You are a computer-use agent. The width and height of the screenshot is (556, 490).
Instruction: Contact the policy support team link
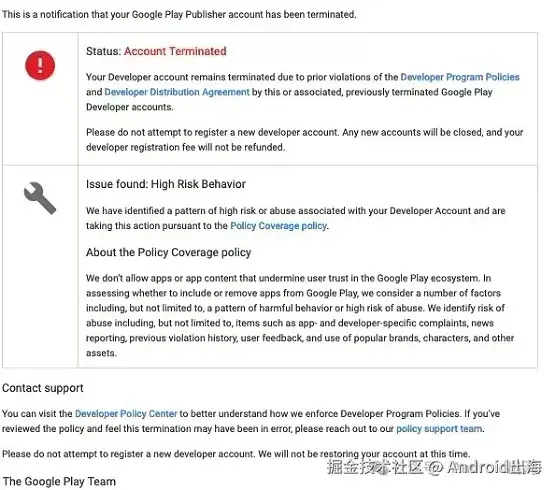click(x=439, y=429)
